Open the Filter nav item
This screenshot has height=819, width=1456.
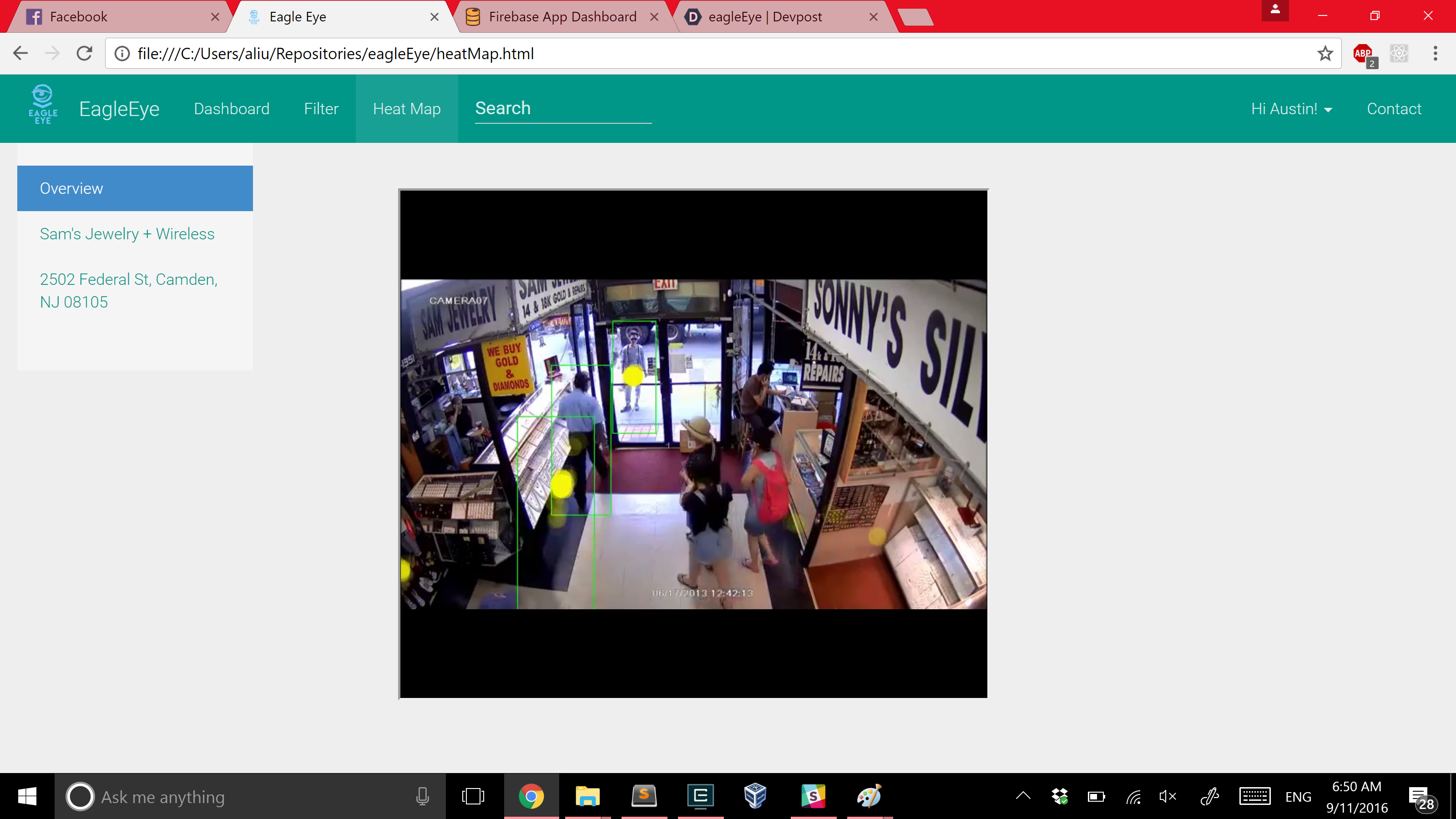click(321, 109)
